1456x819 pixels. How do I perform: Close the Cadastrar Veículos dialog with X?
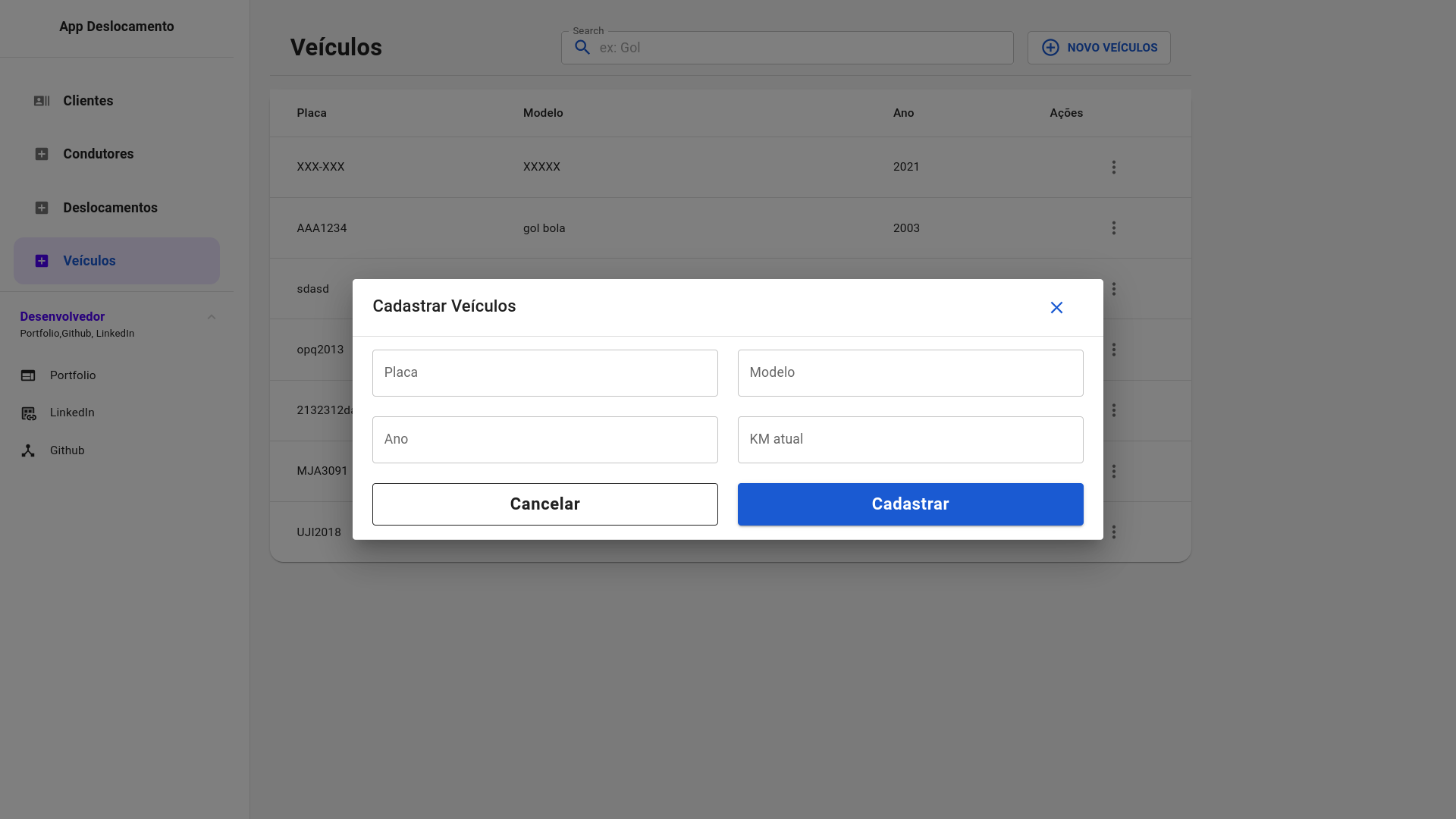click(x=1056, y=307)
